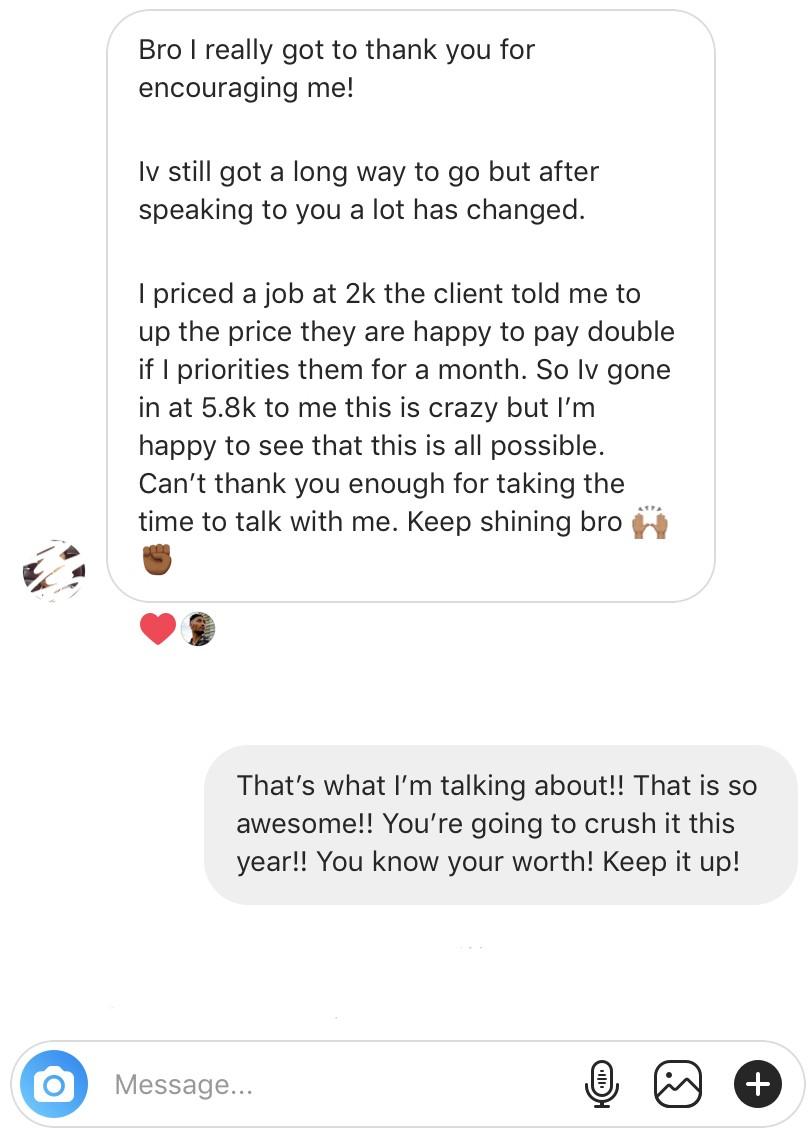Open the camera from the message bar

[54, 1084]
